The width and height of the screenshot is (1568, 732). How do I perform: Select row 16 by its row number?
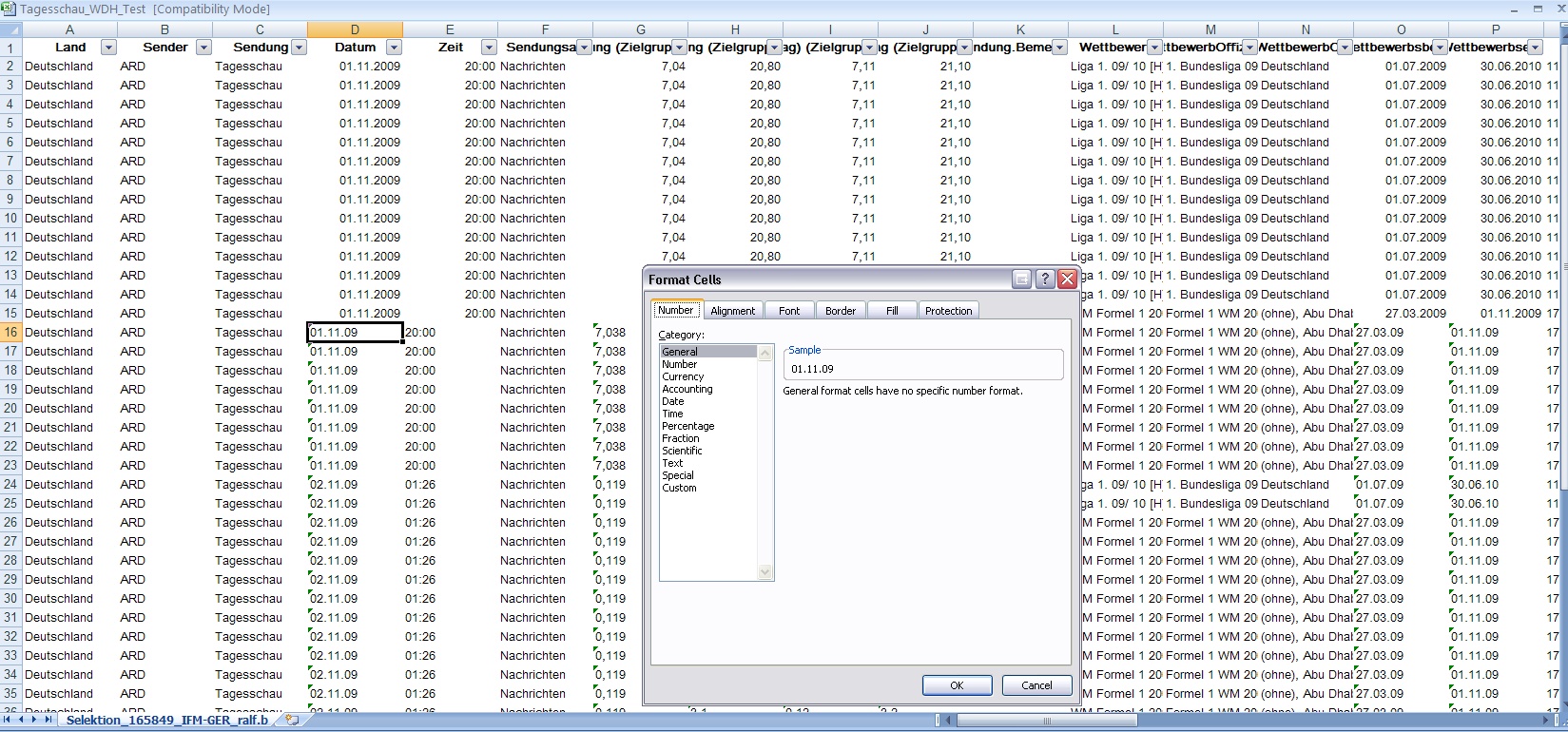pyautogui.click(x=10, y=332)
